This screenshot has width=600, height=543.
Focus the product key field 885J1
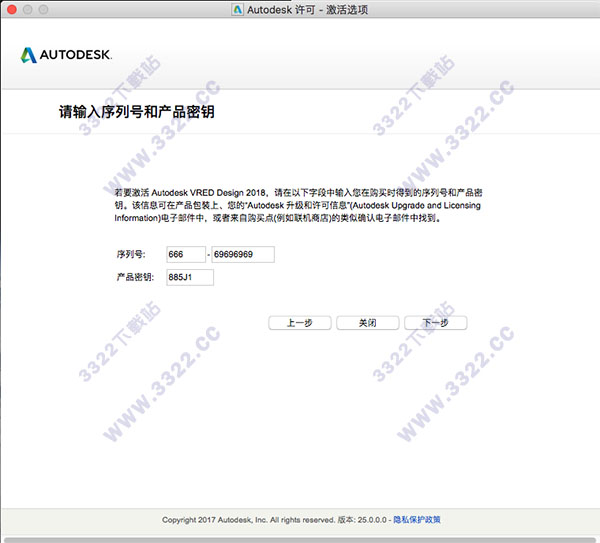[190, 277]
